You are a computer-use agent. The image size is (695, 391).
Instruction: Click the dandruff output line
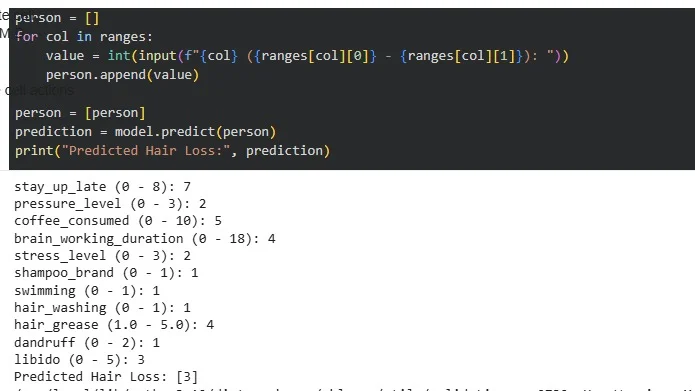87,343
